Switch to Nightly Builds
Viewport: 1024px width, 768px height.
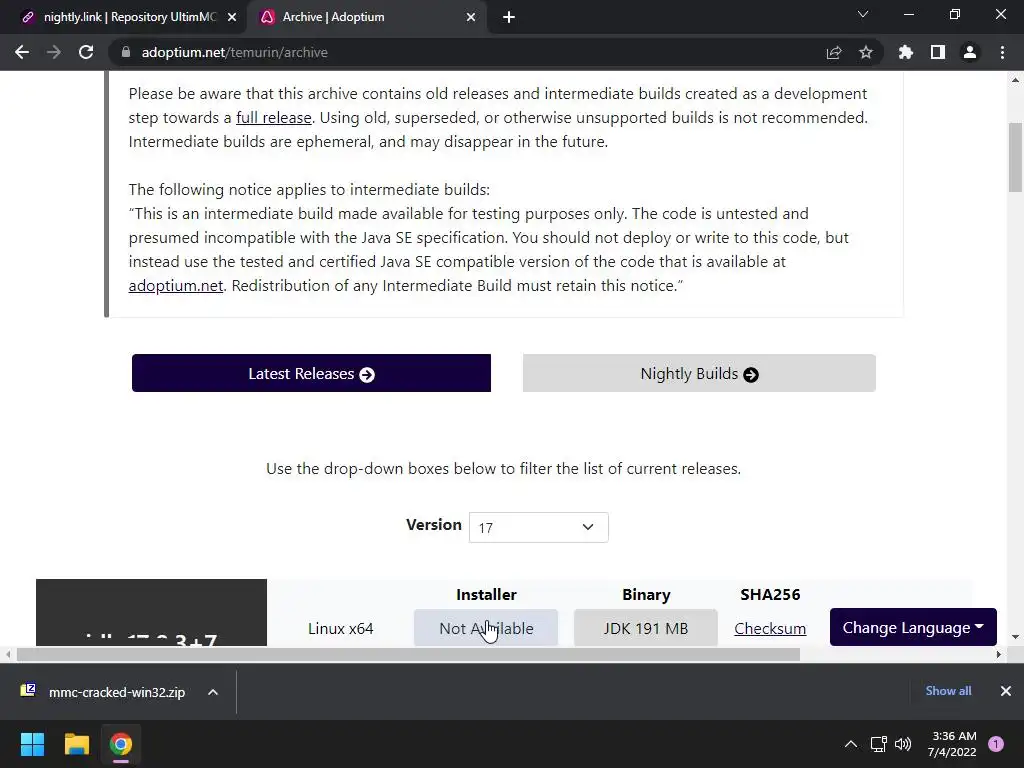(x=699, y=373)
